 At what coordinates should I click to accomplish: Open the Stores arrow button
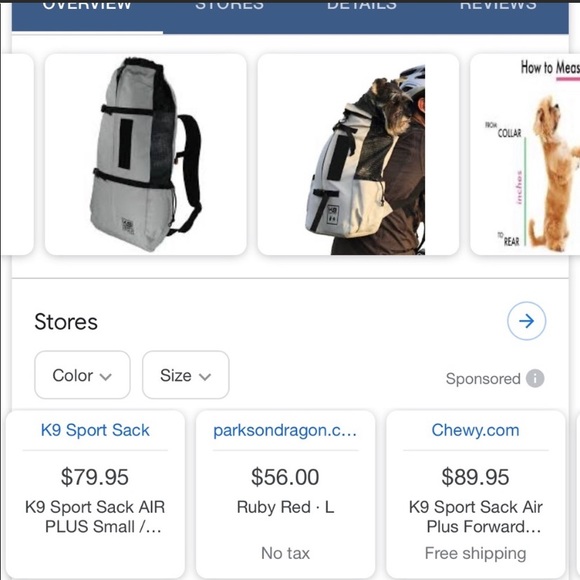coord(526,321)
